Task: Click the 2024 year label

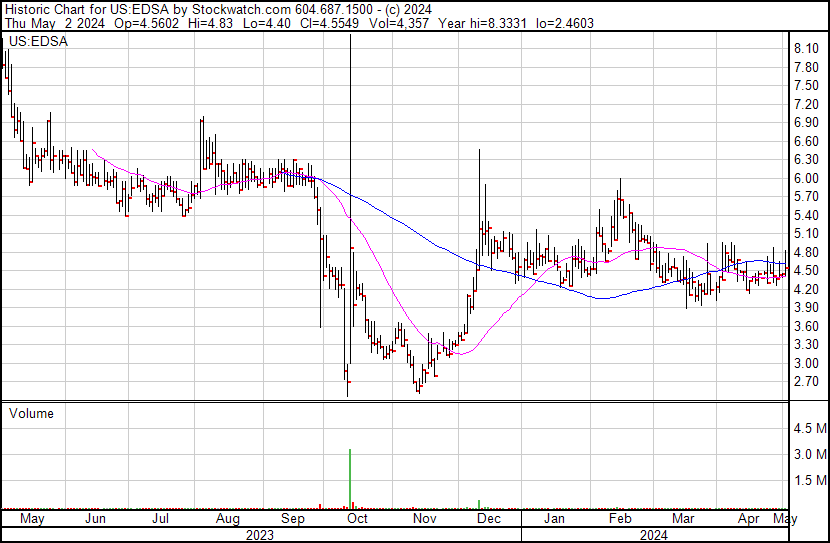Action: coord(654,535)
